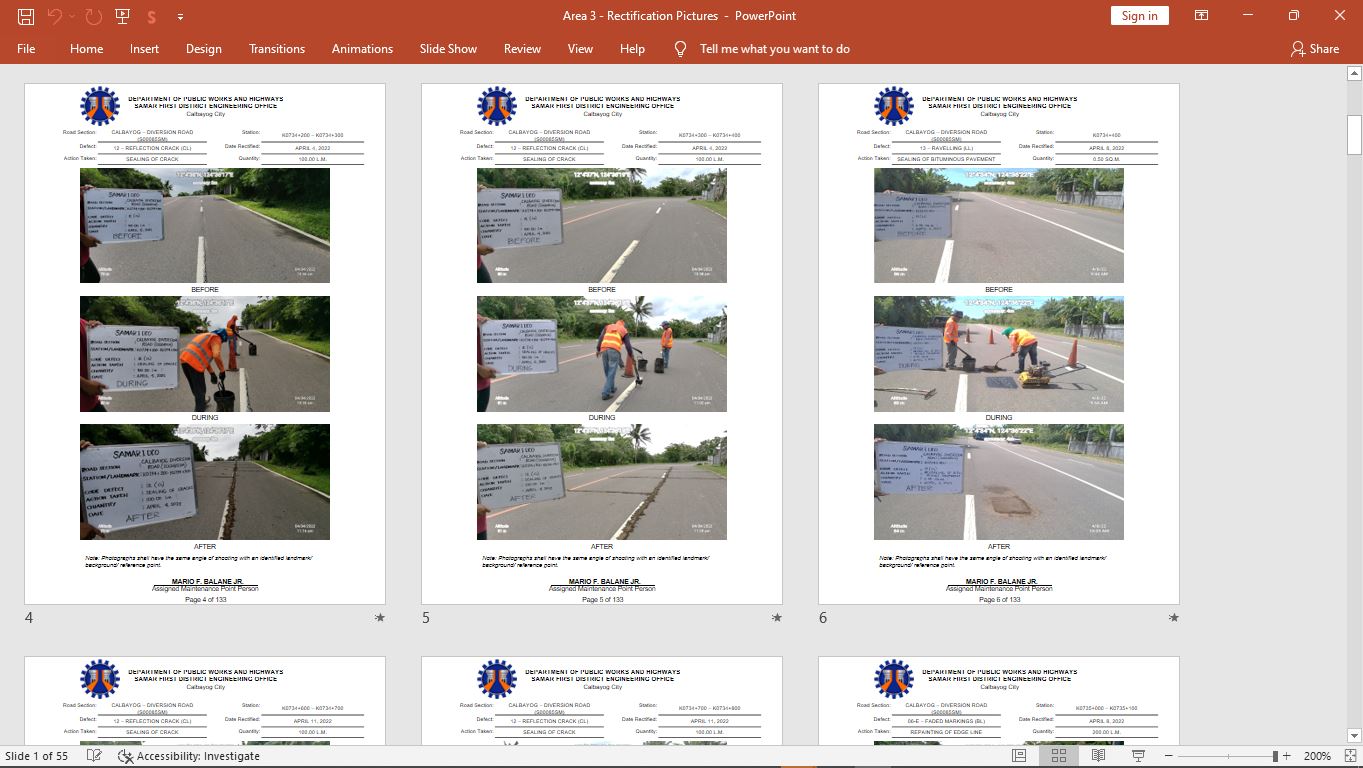Screen dimensions: 1363x768
Task: Switch to Reading View icon
Action: point(1098,756)
